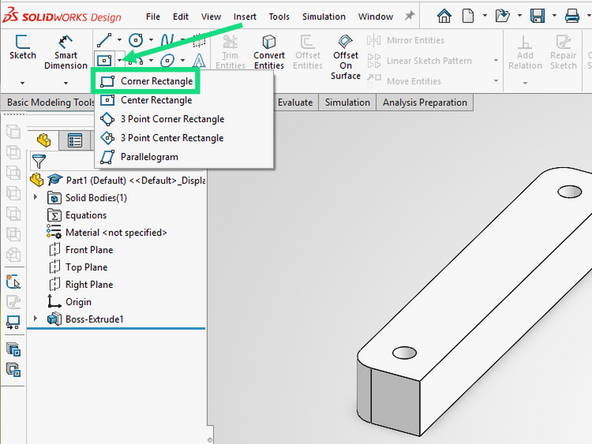This screenshot has height=444, width=592.
Task: Click the Save icon
Action: pos(537,16)
